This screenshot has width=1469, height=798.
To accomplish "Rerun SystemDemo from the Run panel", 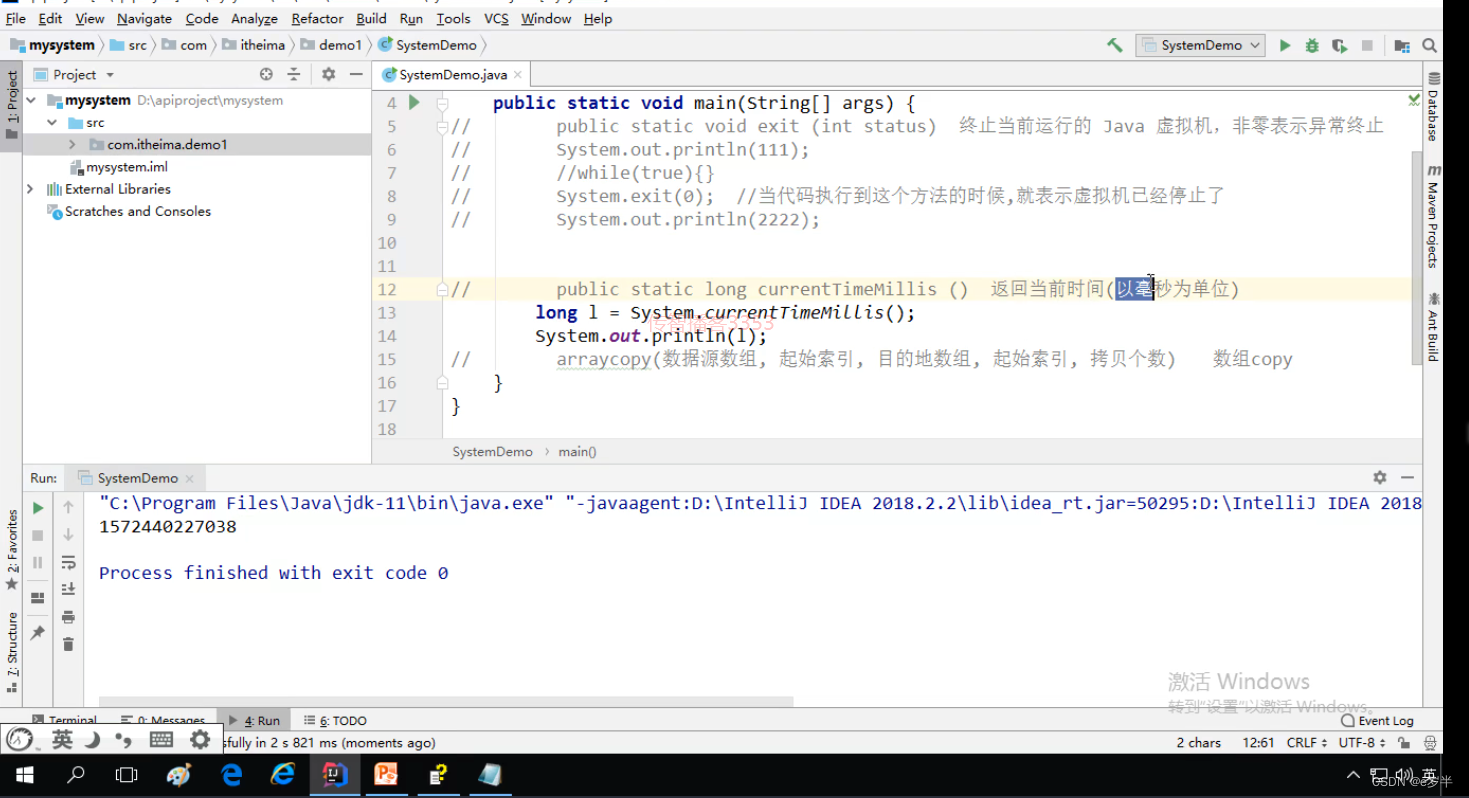I will pos(37,507).
